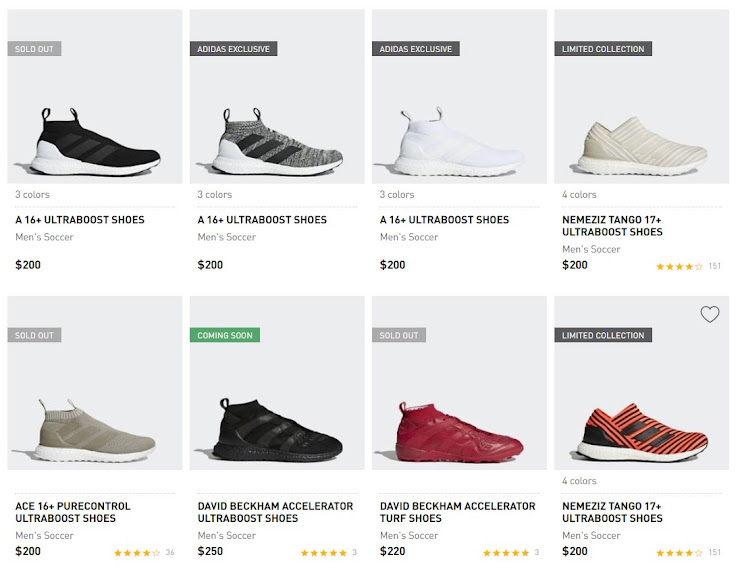Image resolution: width=738 pixels, height=574 pixels.
Task: Click the Sold Out badge on black A 16+
Action: point(34,49)
